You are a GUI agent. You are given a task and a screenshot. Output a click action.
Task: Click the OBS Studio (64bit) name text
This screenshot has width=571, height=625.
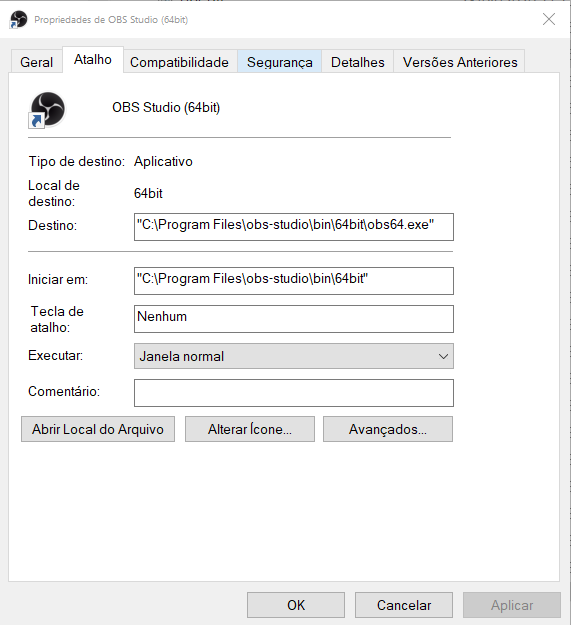pos(166,108)
